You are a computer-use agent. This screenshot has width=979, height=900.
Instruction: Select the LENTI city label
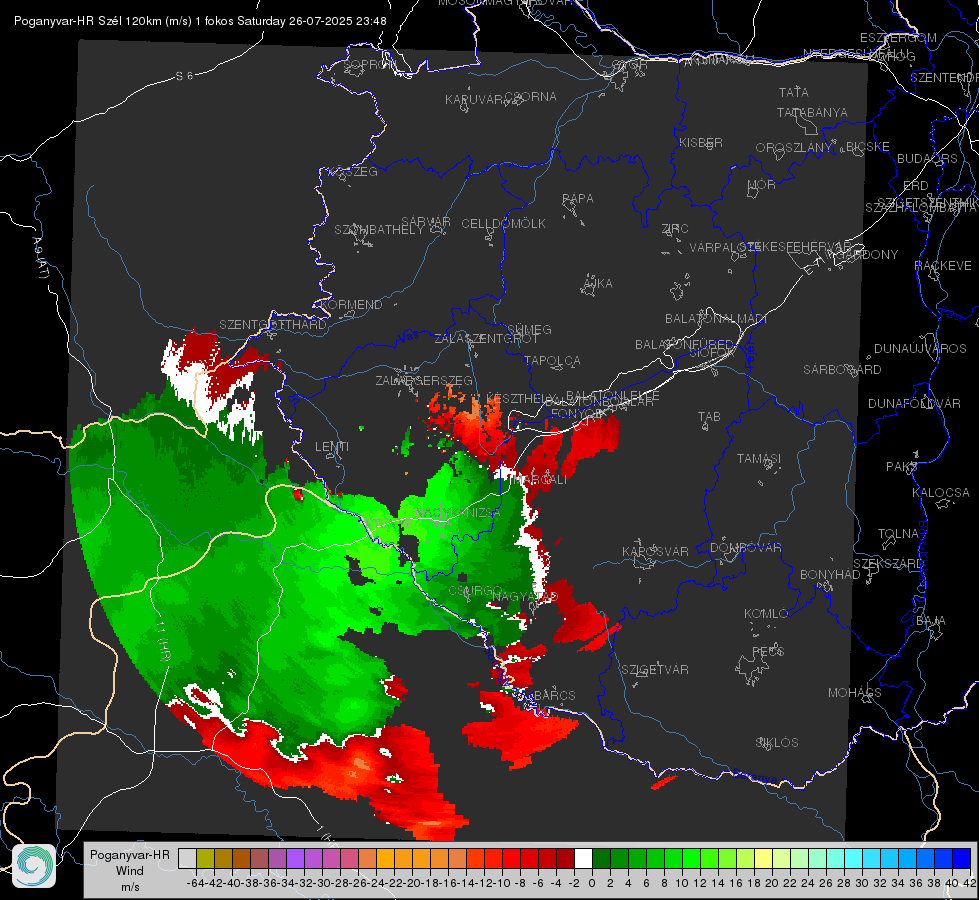click(332, 447)
